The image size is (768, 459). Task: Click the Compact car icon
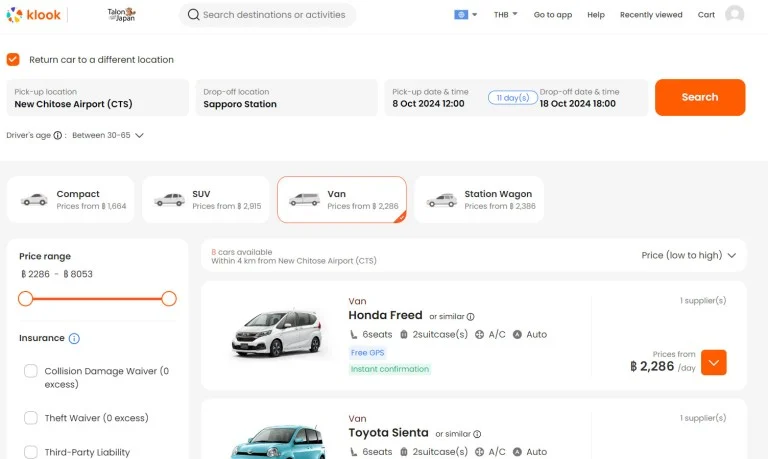(x=34, y=200)
